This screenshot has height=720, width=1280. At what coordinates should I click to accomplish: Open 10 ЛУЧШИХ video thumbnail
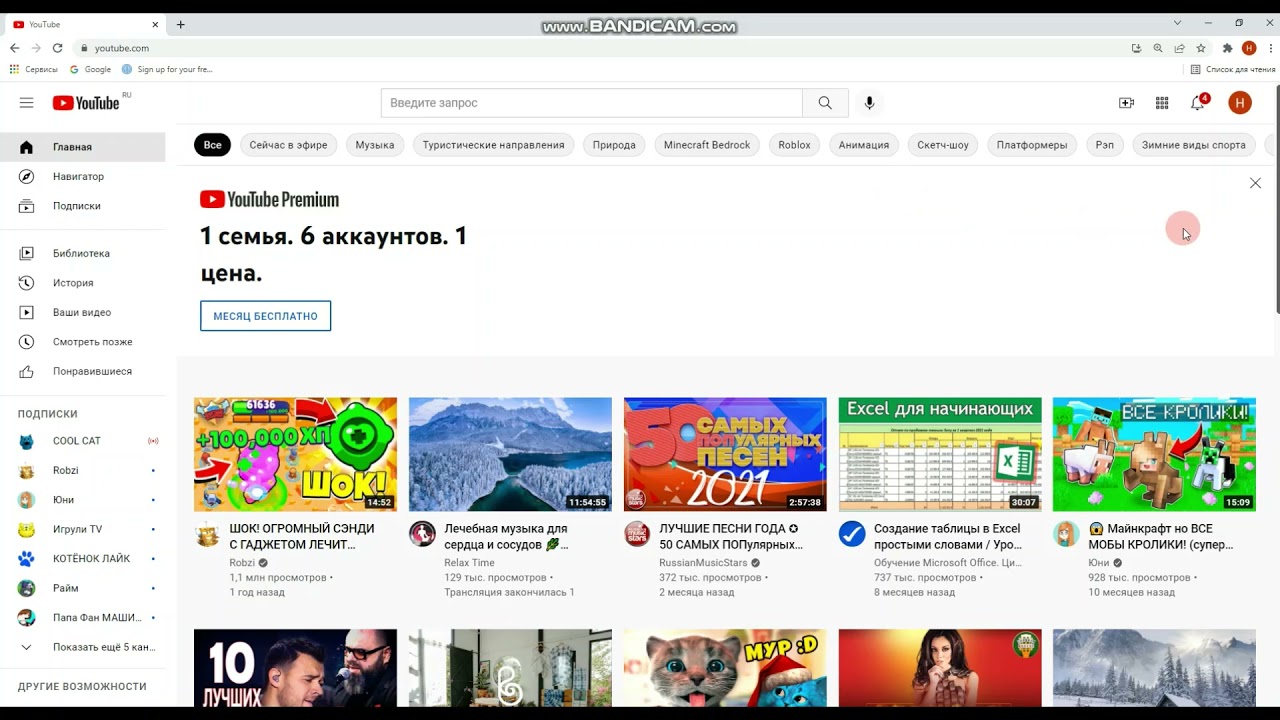pos(295,668)
